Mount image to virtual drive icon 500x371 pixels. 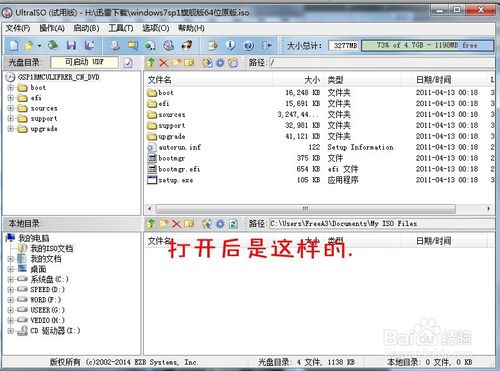[x=169, y=45]
